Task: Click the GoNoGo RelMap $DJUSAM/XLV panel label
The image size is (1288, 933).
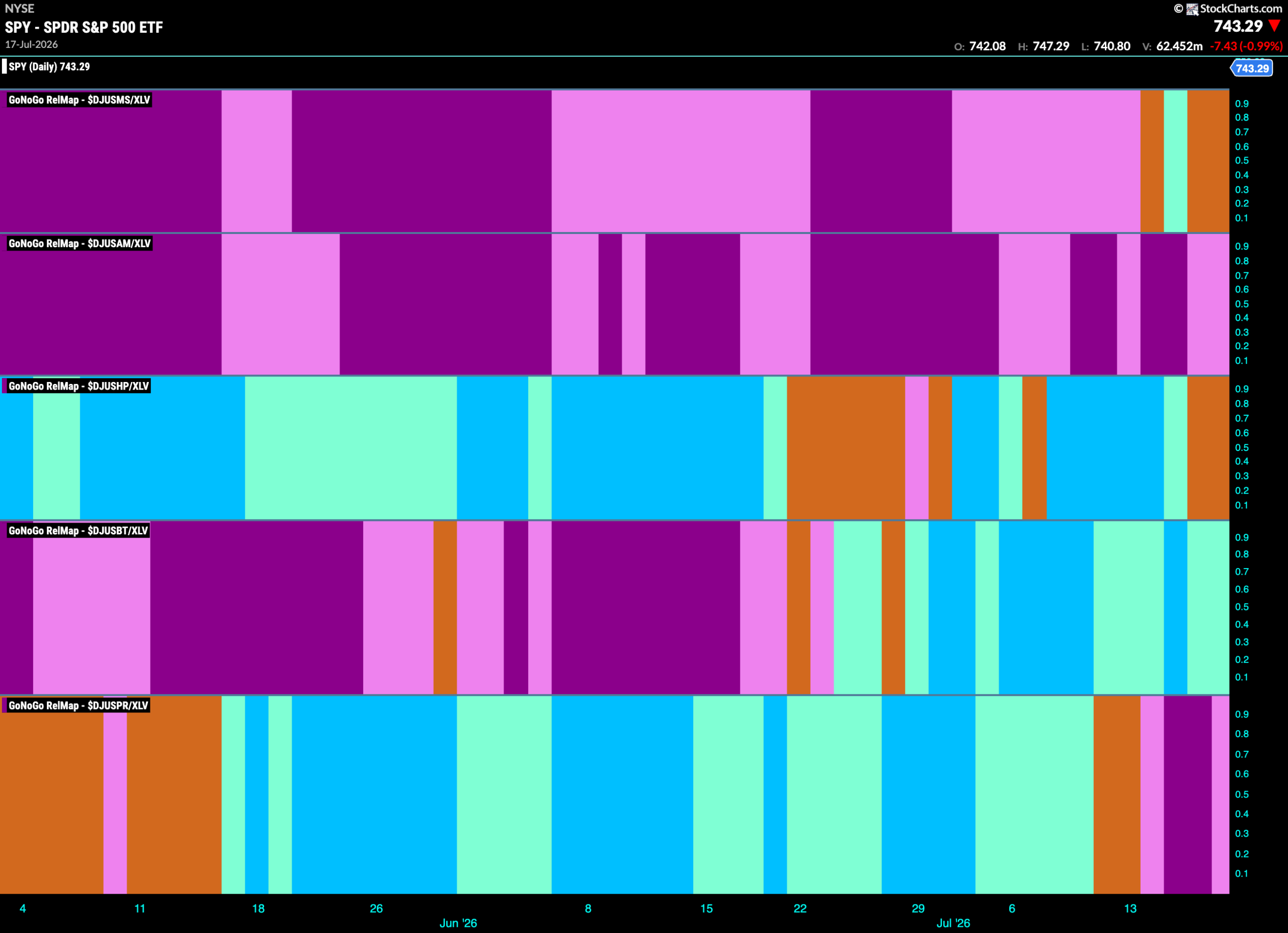Action: (79, 244)
